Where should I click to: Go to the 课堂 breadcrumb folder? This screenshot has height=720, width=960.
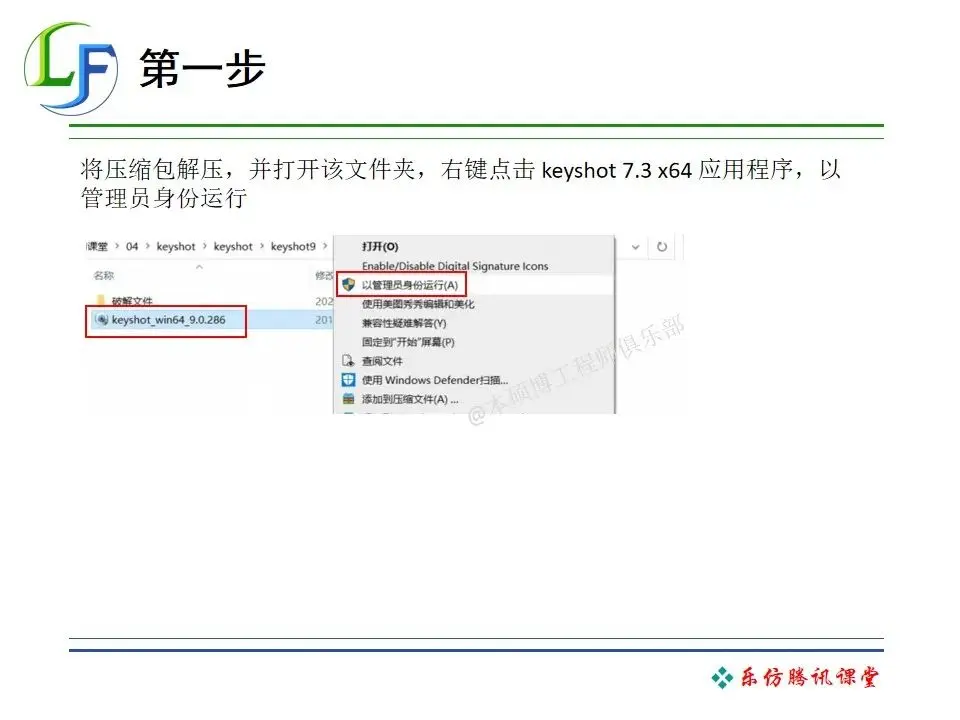[x=97, y=246]
